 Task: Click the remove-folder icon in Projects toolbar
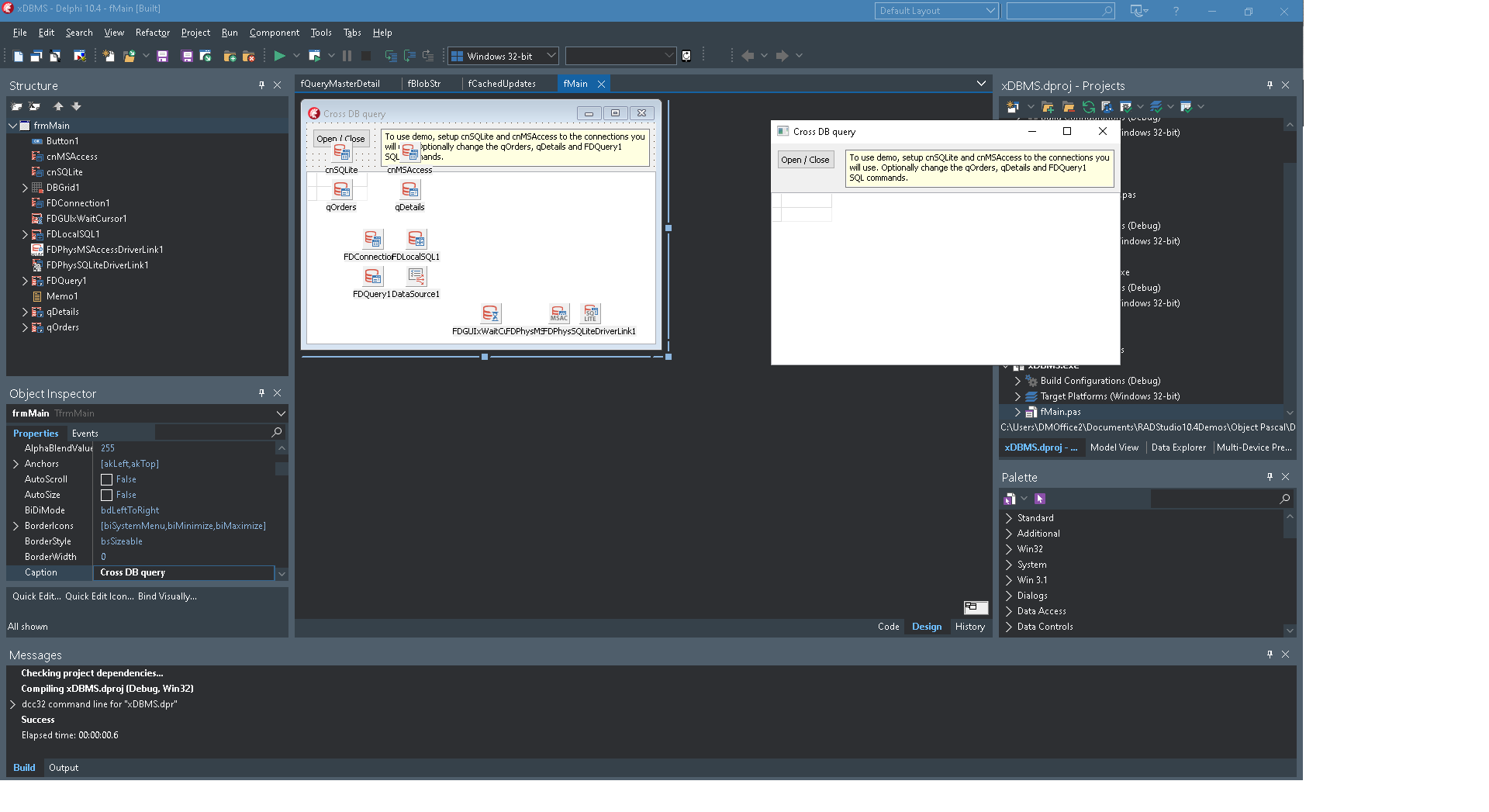[1068, 107]
